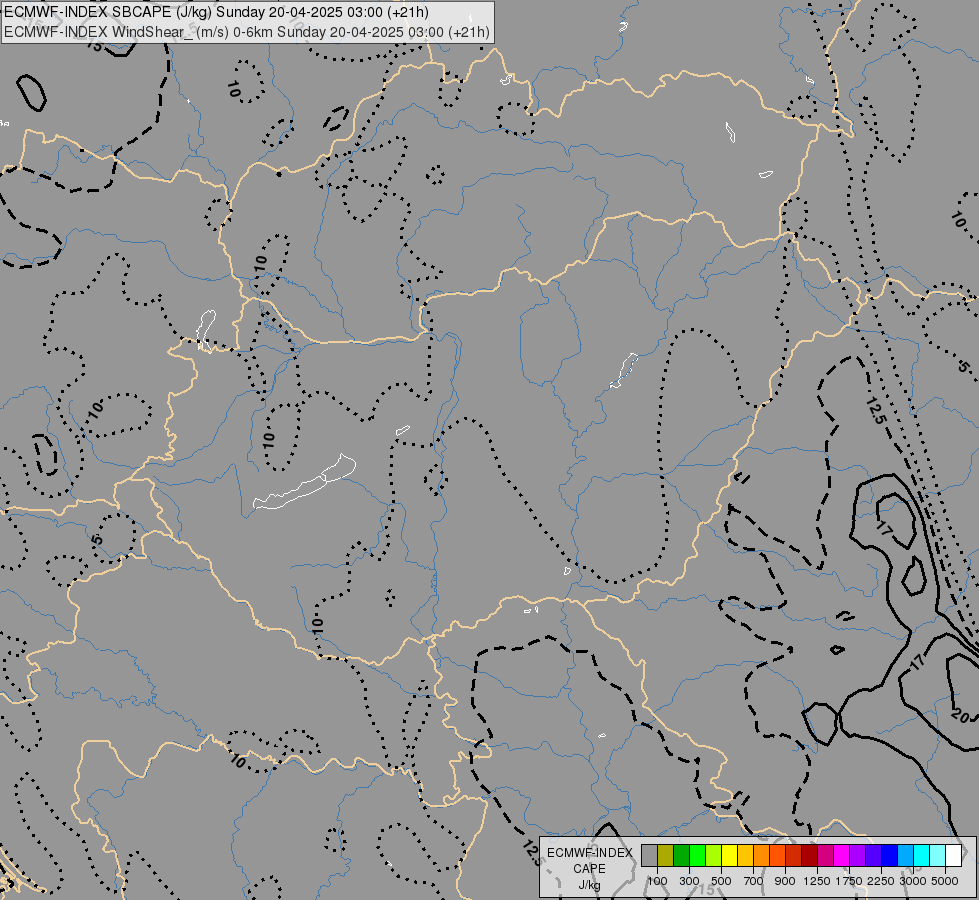Screen dimensions: 979x900
Task: Click the legend value label "900"
Action: click(x=785, y=881)
